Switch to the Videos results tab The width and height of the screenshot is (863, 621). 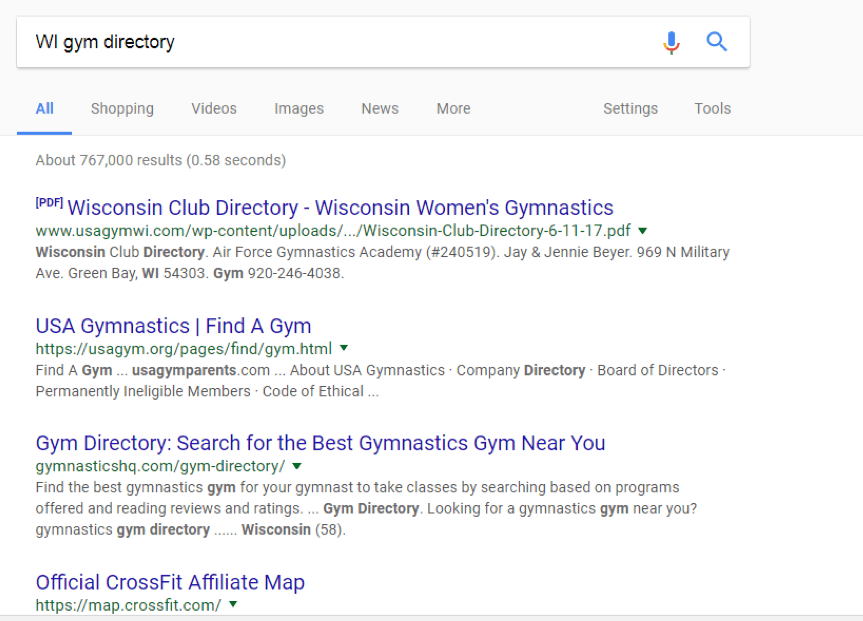(x=214, y=108)
